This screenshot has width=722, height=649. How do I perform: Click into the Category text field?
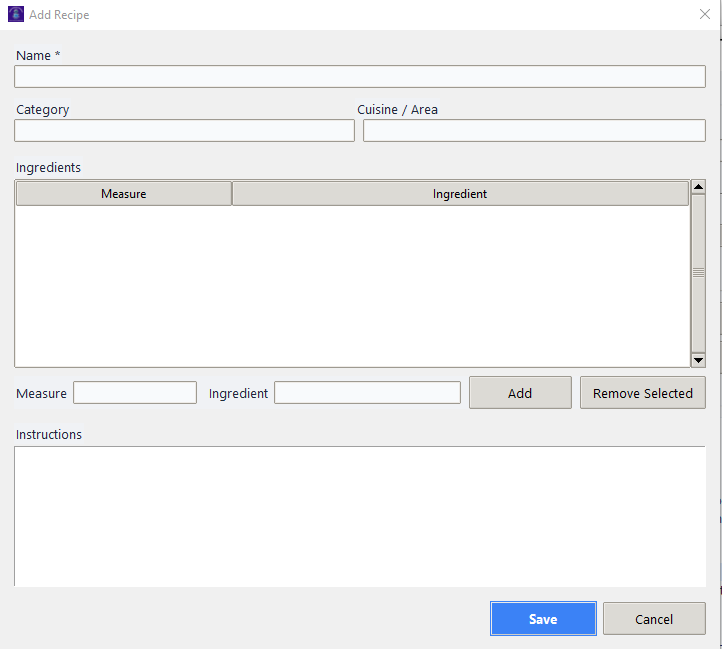click(184, 131)
